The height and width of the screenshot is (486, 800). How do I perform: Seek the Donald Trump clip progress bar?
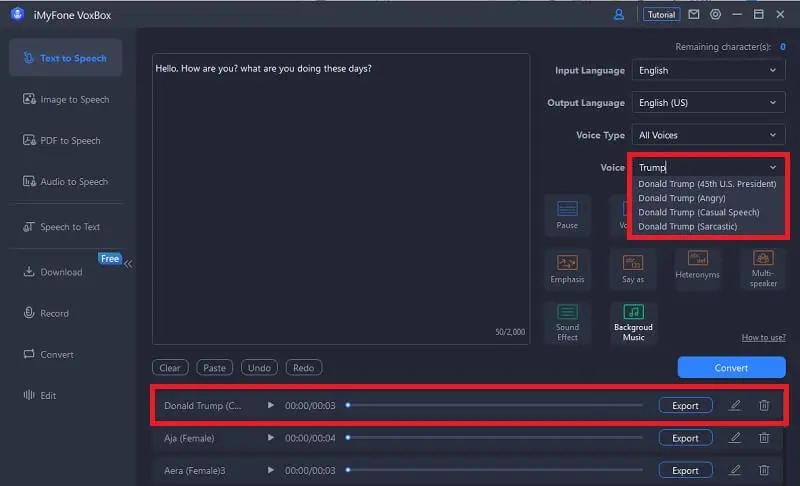point(494,405)
